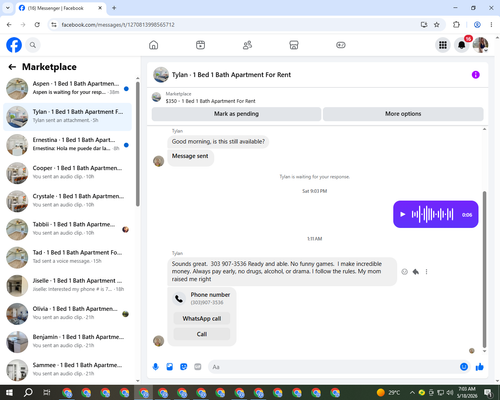Open Windows notification center
The height and width of the screenshot is (400, 500).
tap(488, 392)
